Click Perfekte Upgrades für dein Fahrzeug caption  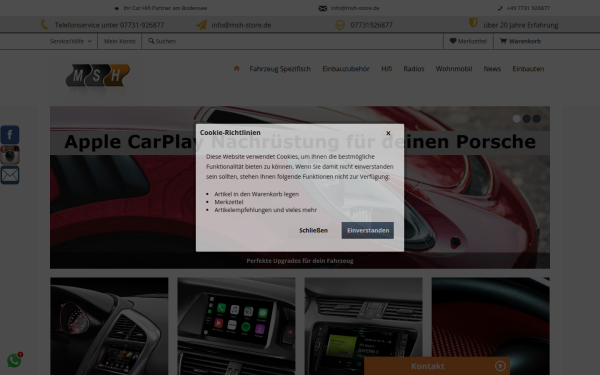300,261
